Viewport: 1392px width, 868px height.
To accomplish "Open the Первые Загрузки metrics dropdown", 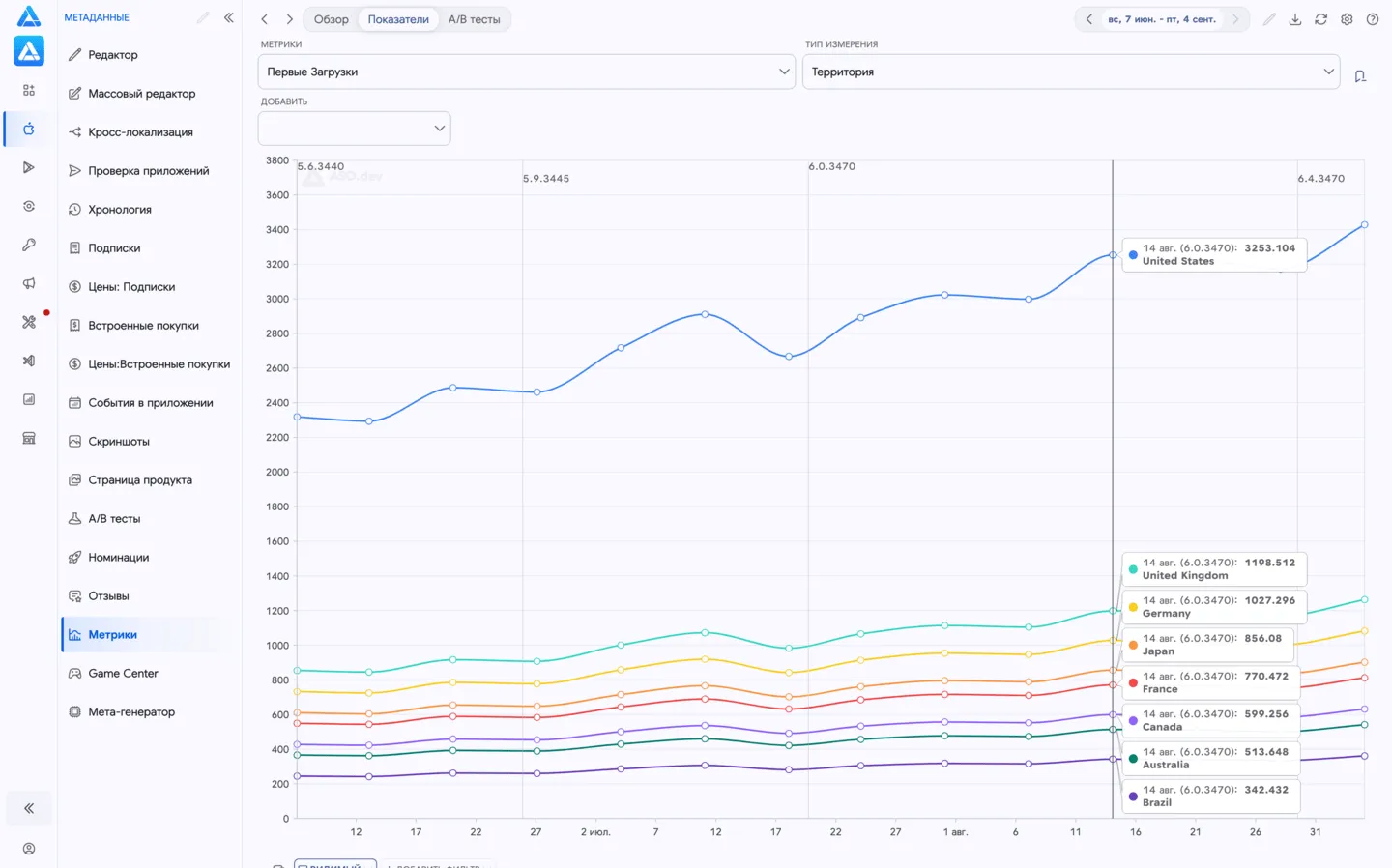I will (x=527, y=72).
